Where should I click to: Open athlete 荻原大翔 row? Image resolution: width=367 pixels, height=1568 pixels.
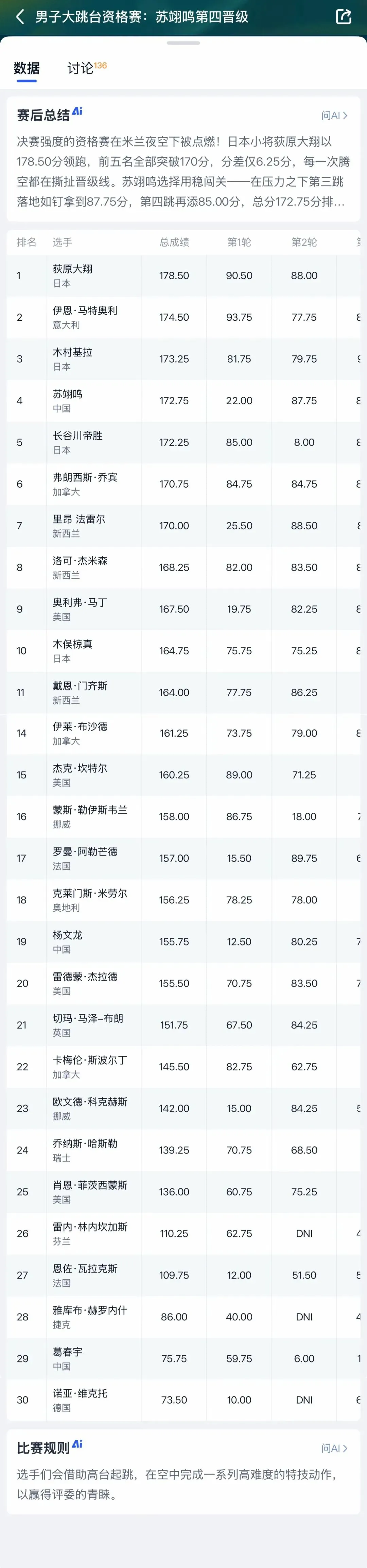coord(183,275)
